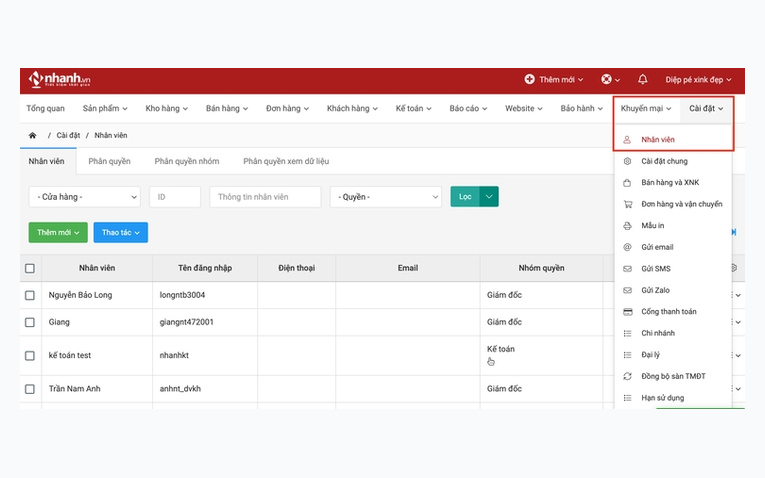This screenshot has width=765, height=478.
Task: Click the envelope icon for Gửi Zalo
Action: [x=627, y=290]
